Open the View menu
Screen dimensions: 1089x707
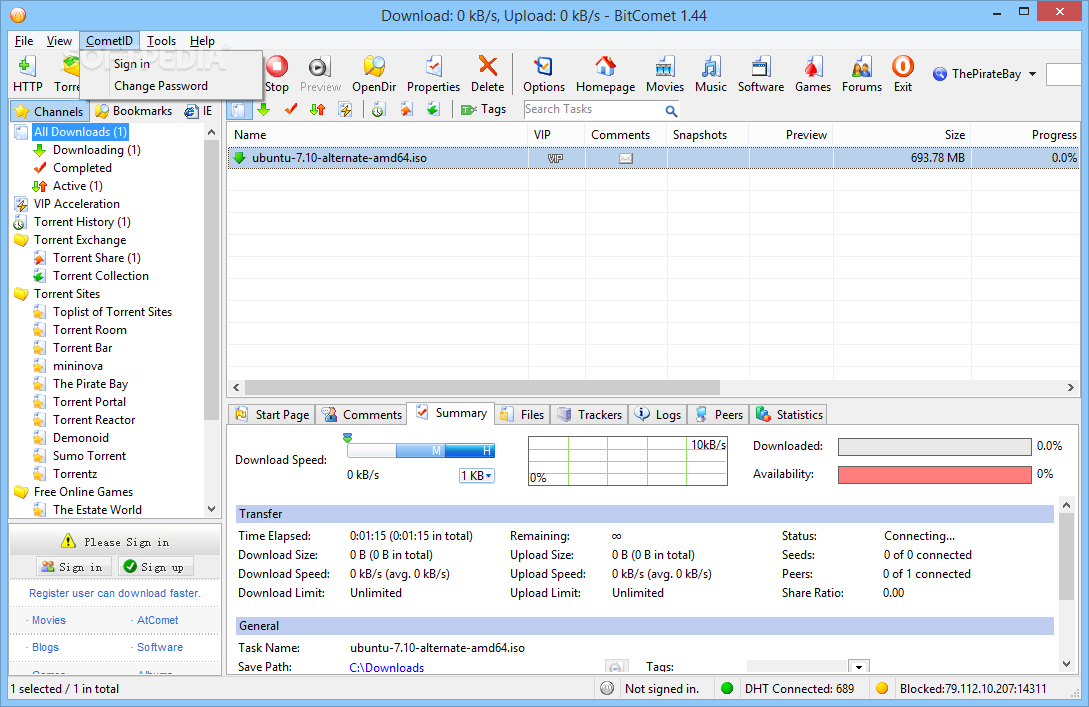click(59, 41)
